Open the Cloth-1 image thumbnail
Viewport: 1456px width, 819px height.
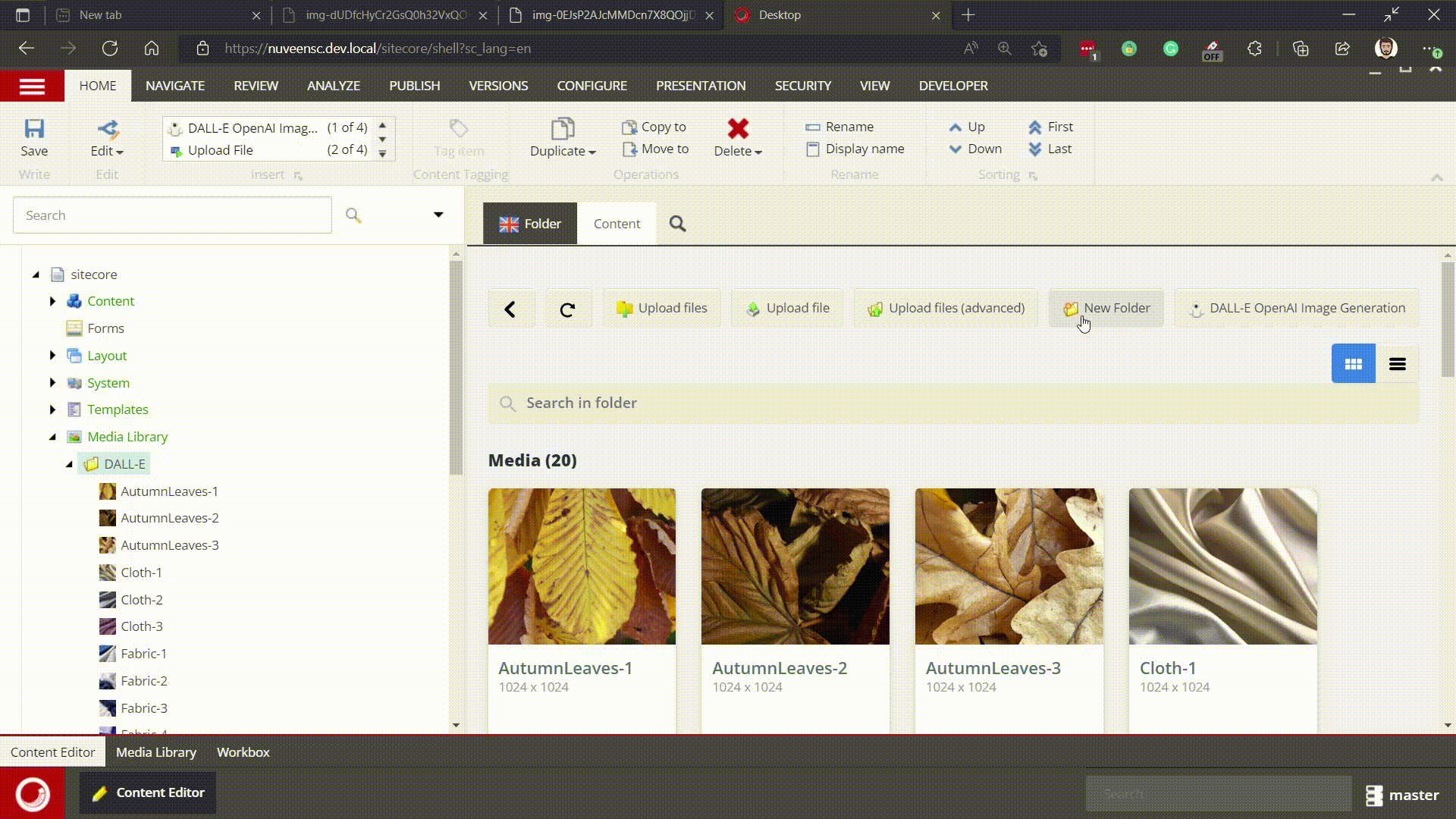tap(1222, 566)
